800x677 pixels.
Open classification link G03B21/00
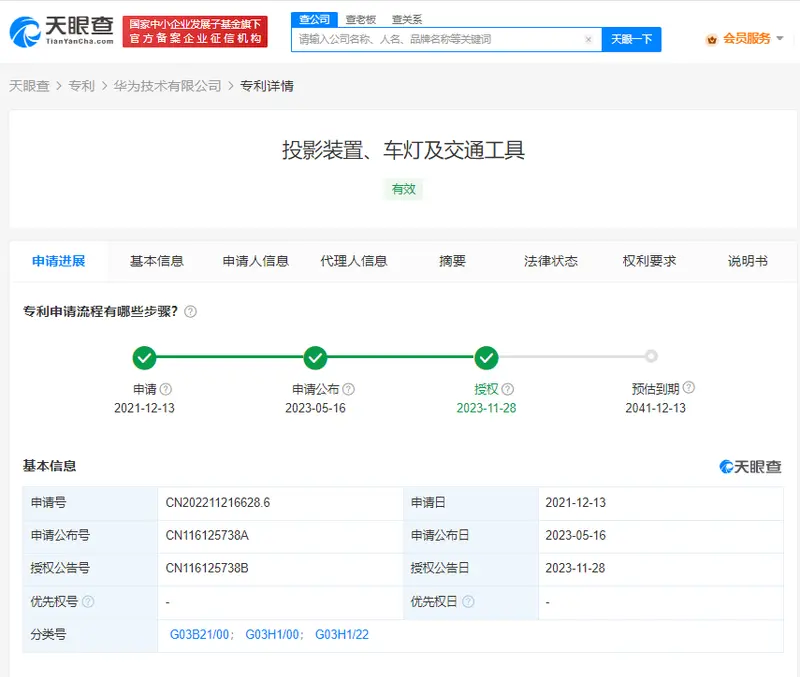point(199,634)
